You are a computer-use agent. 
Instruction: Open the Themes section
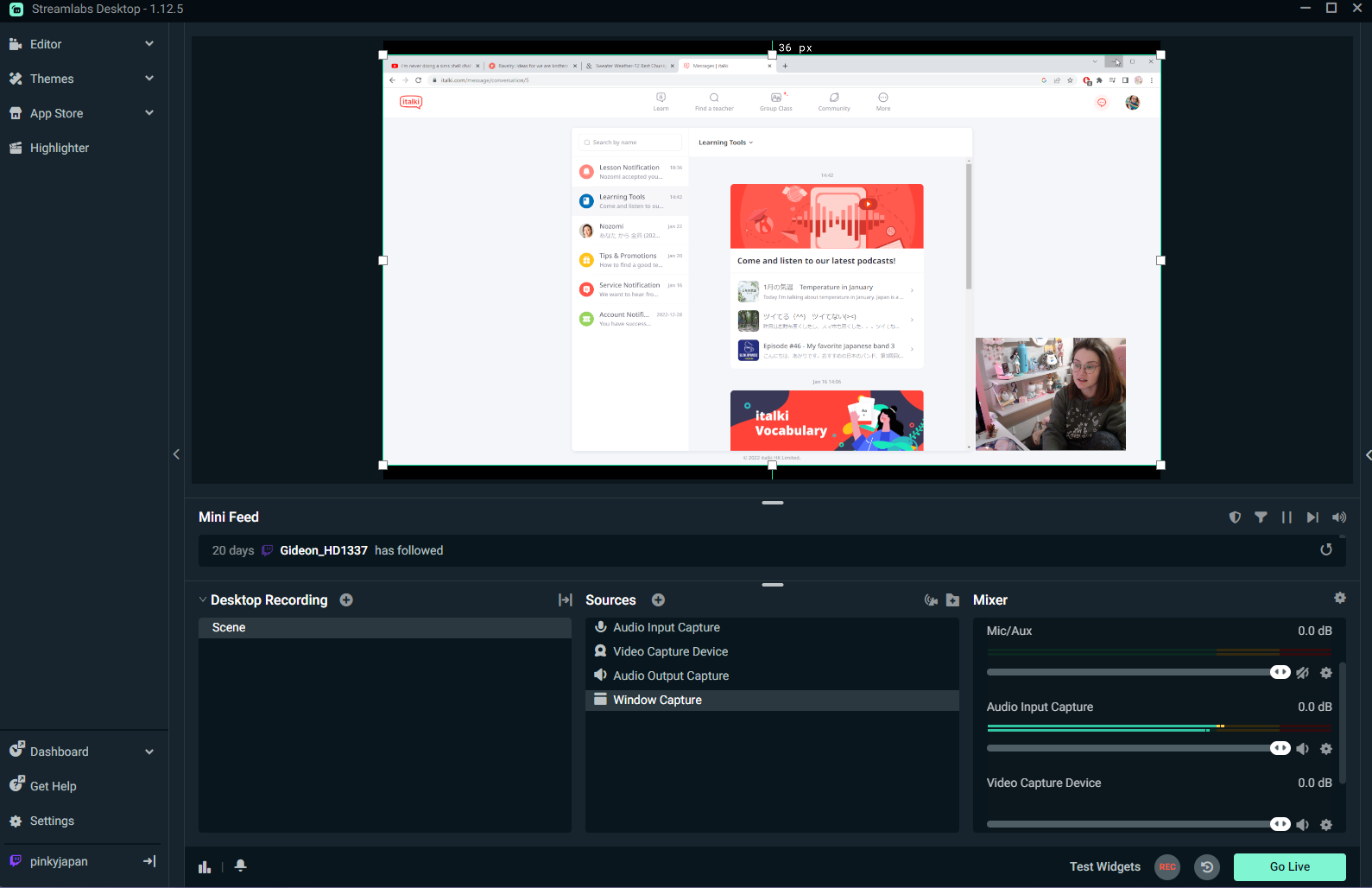point(52,79)
